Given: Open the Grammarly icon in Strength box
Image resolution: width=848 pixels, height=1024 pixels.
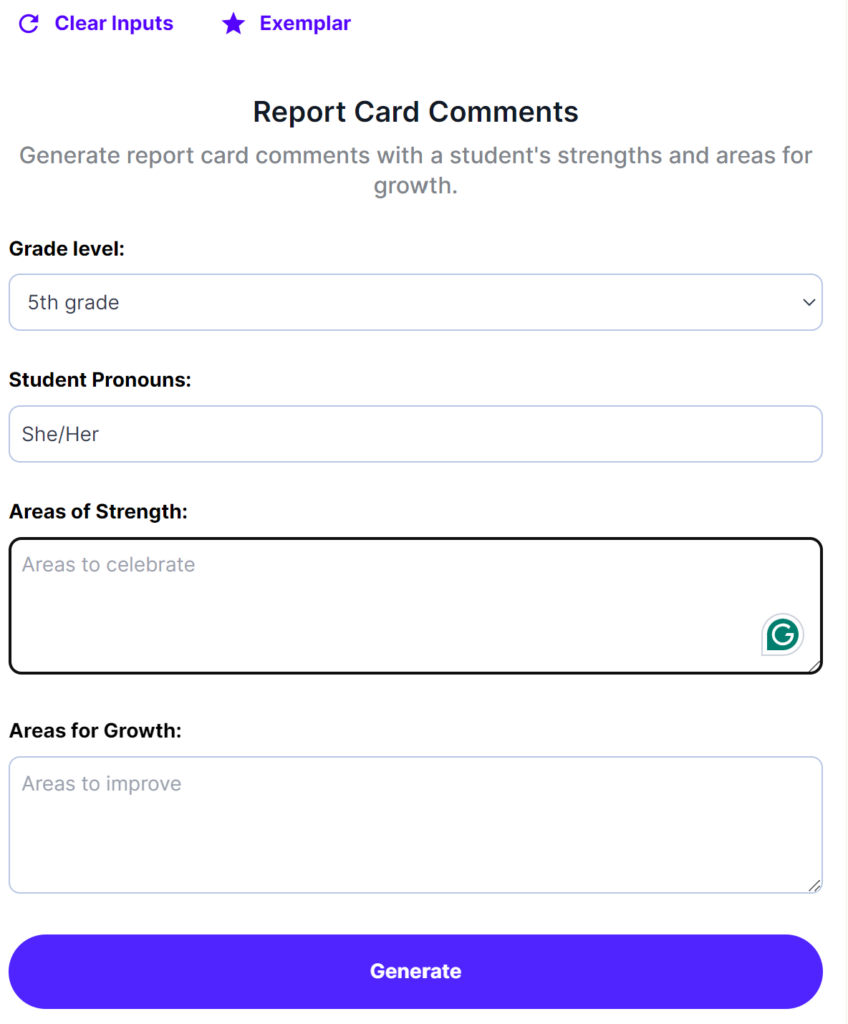Looking at the screenshot, I should (782, 635).
